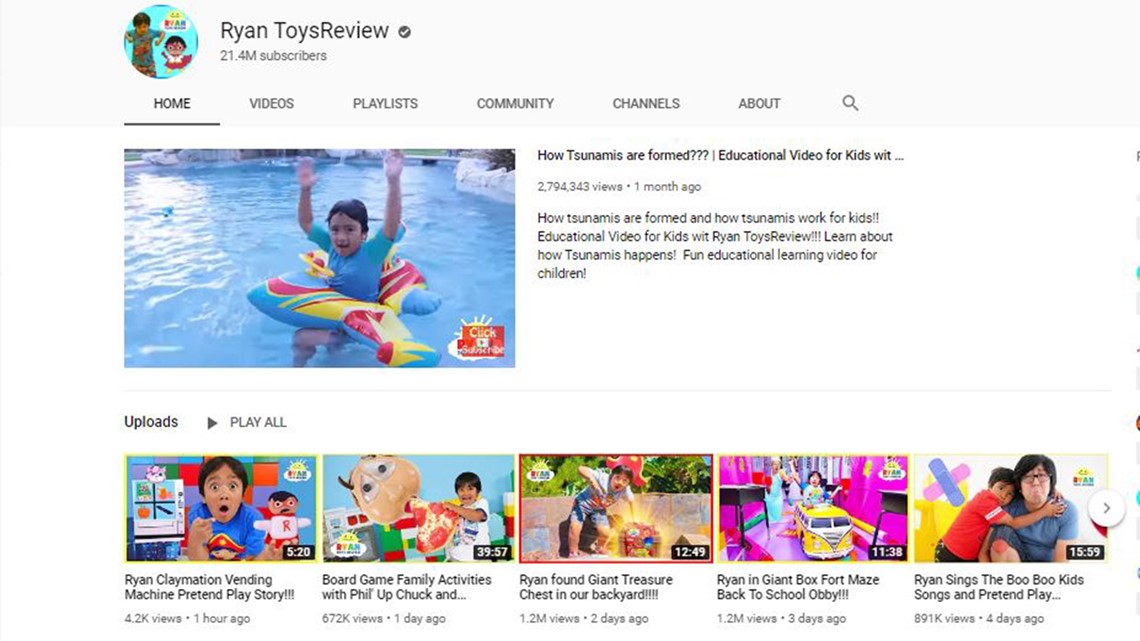This screenshot has width=1140, height=641.
Task: Switch to the HOME tab
Action: click(x=172, y=104)
